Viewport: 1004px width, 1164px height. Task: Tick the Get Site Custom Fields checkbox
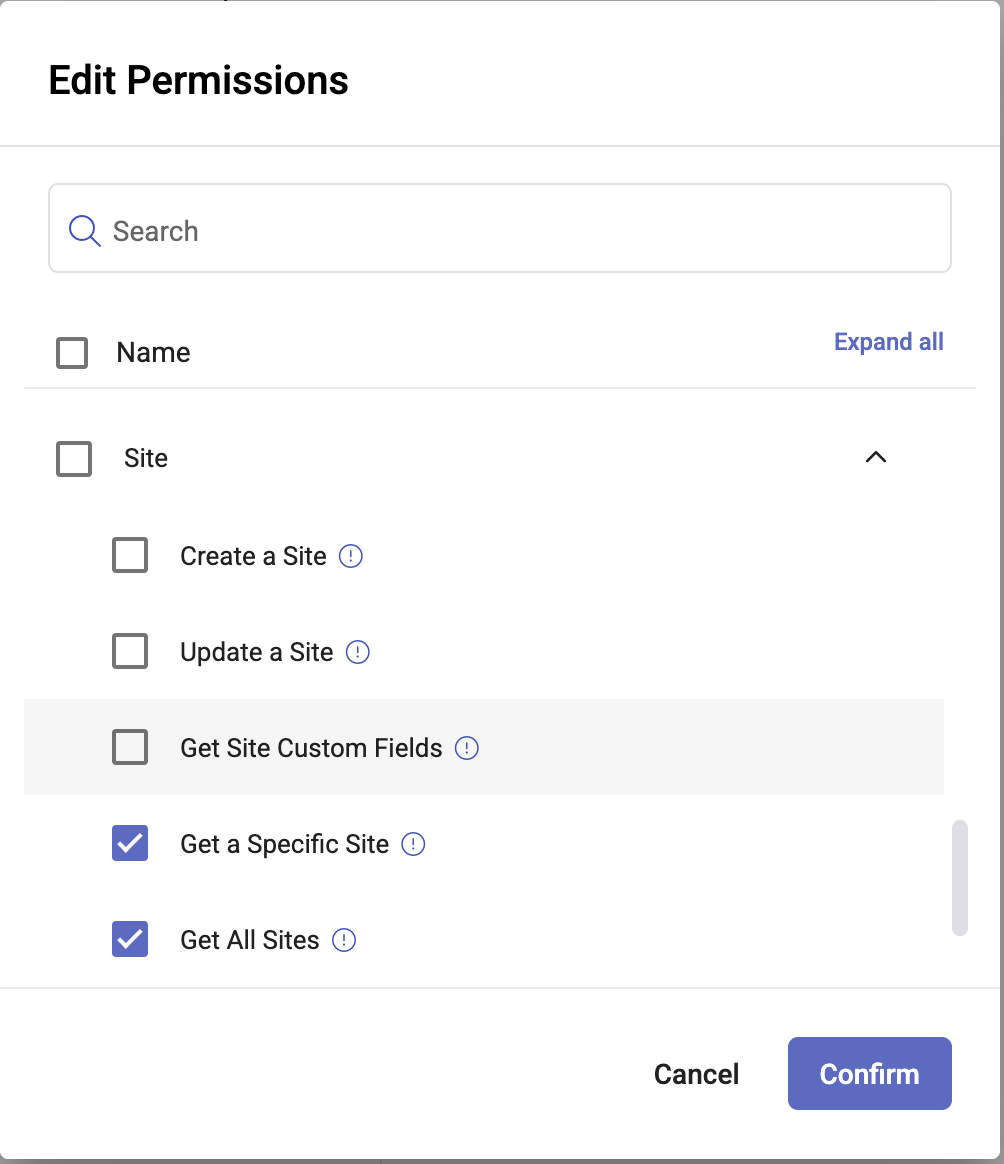point(130,747)
